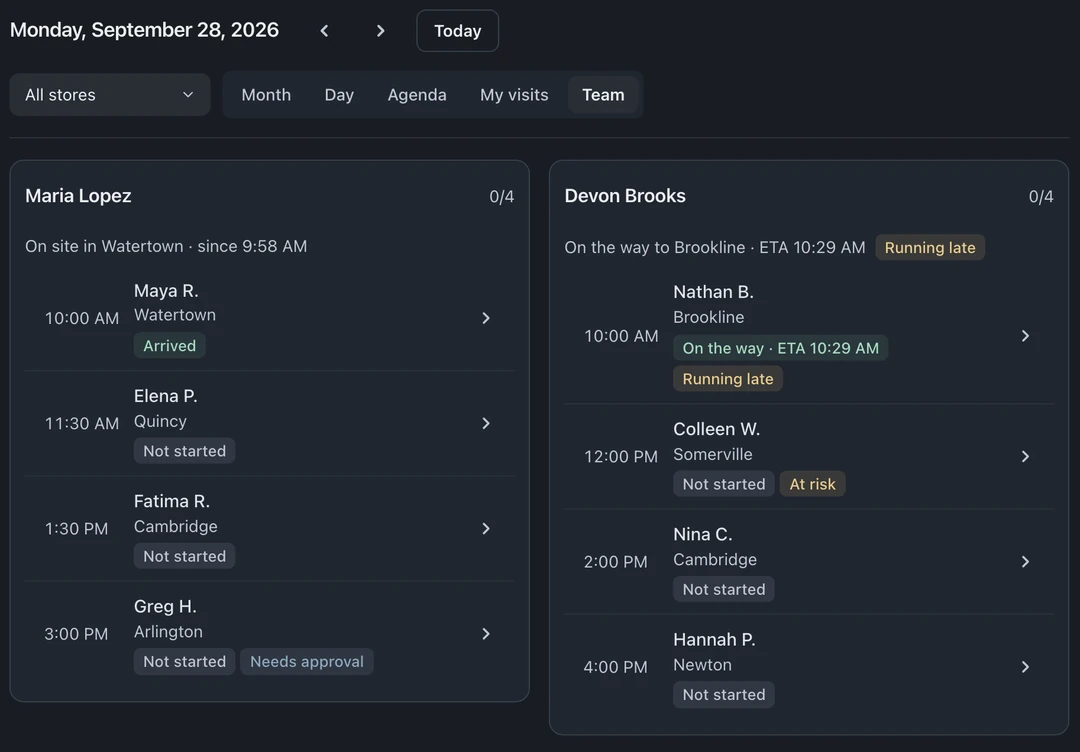Viewport: 1080px width, 752px height.
Task: Open Hannah P. visit chevron
Action: [1025, 667]
